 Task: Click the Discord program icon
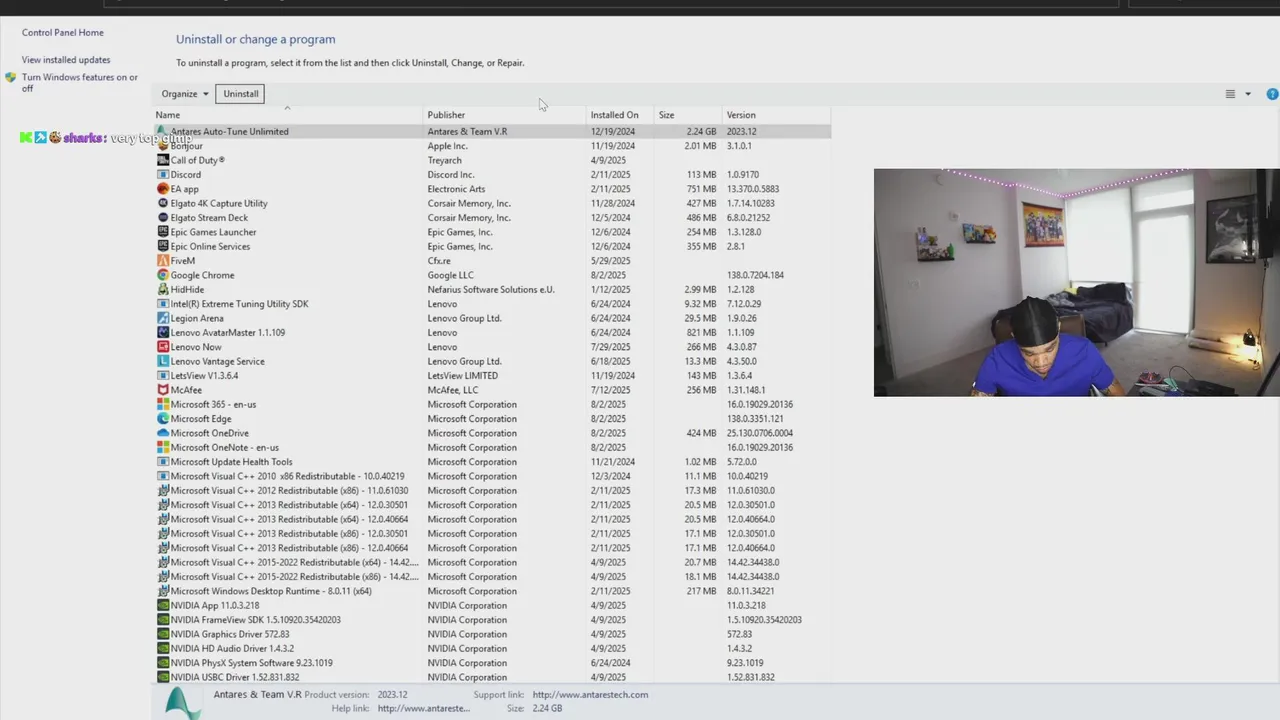tap(163, 174)
